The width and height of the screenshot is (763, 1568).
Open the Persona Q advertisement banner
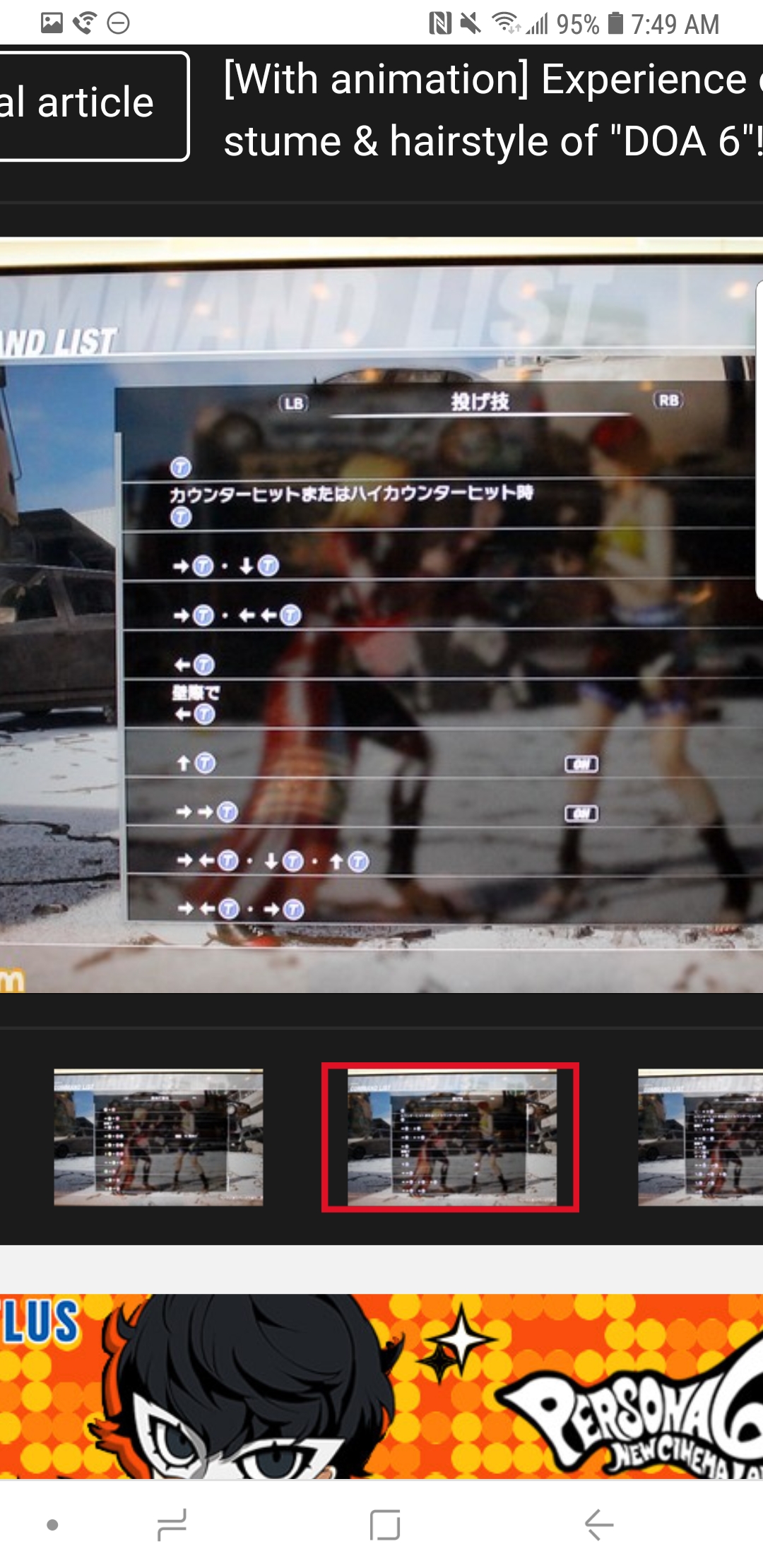click(x=381, y=1386)
